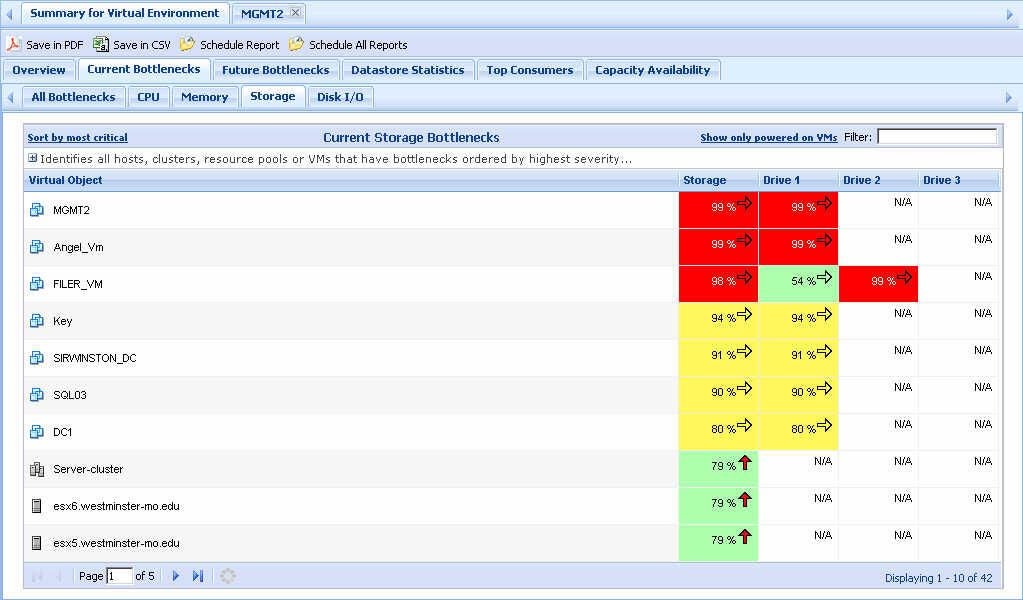Click the VM icon beside Key
Screen dimensions: 1023x600
click(x=37, y=321)
